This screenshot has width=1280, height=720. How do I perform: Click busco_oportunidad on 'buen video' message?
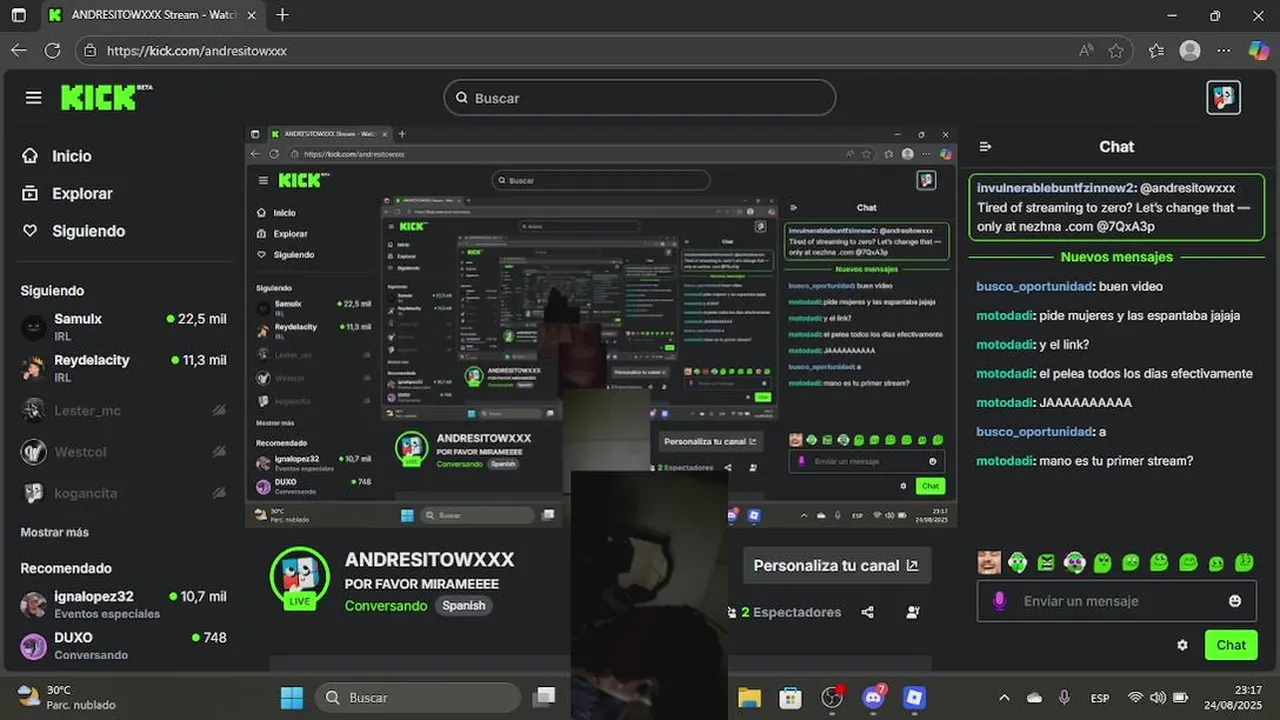[x=1034, y=286]
